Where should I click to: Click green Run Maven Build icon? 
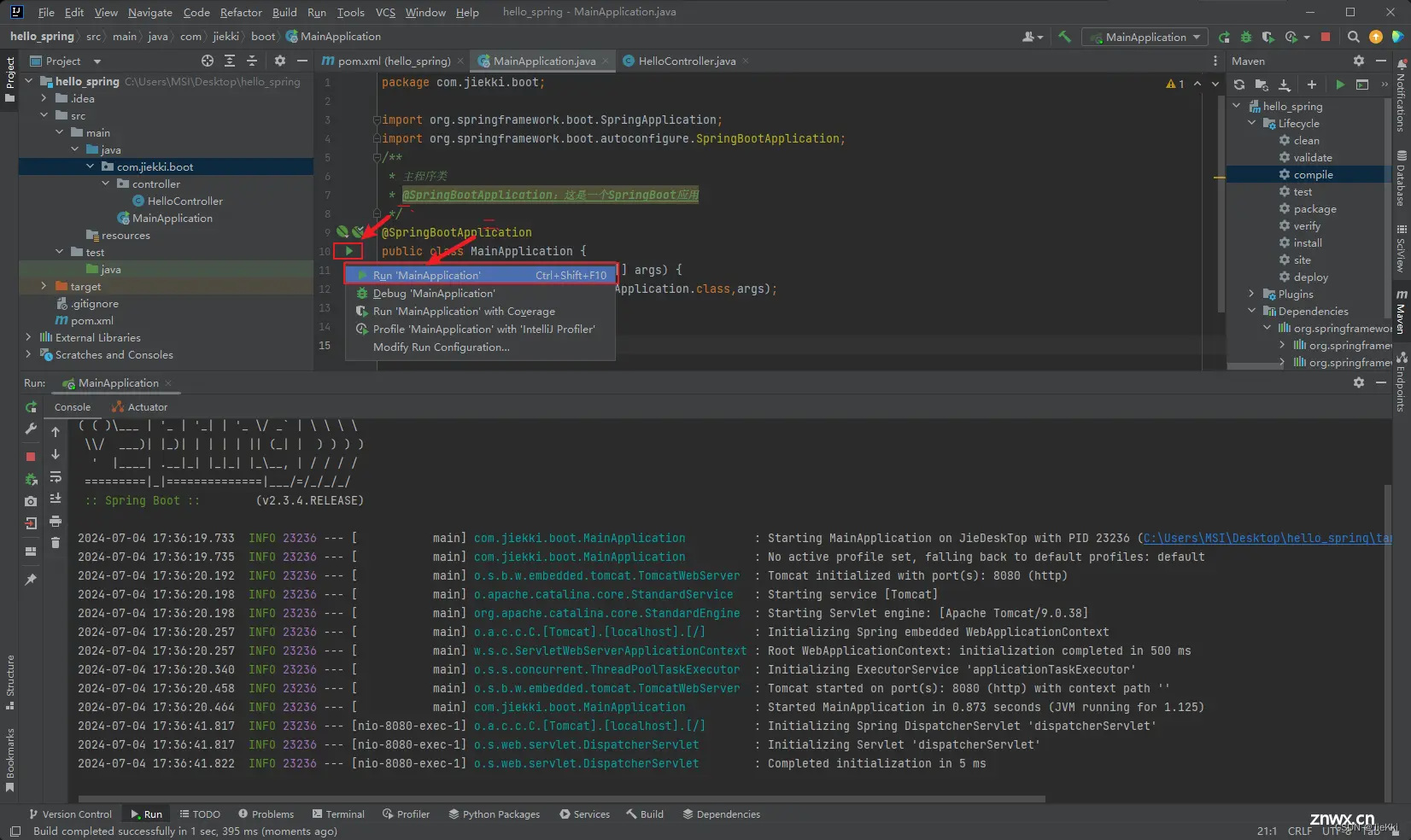[x=1340, y=85]
